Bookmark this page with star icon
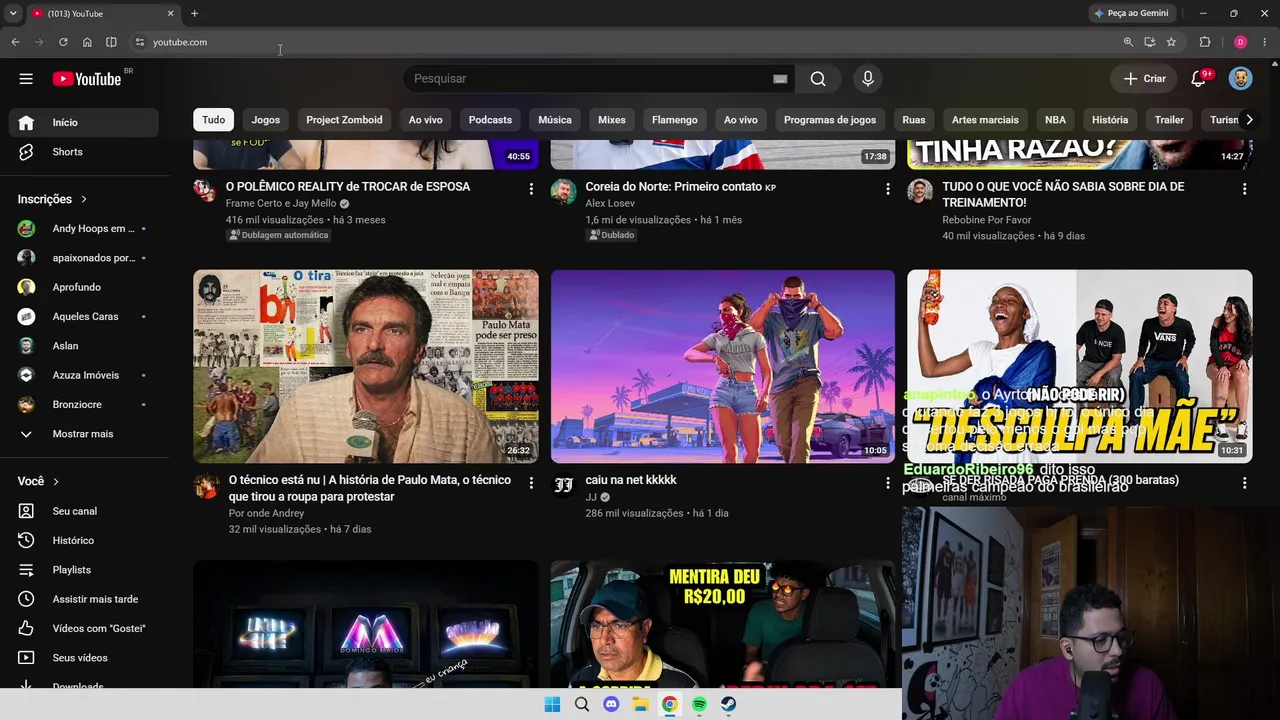1280x720 pixels. click(1171, 42)
